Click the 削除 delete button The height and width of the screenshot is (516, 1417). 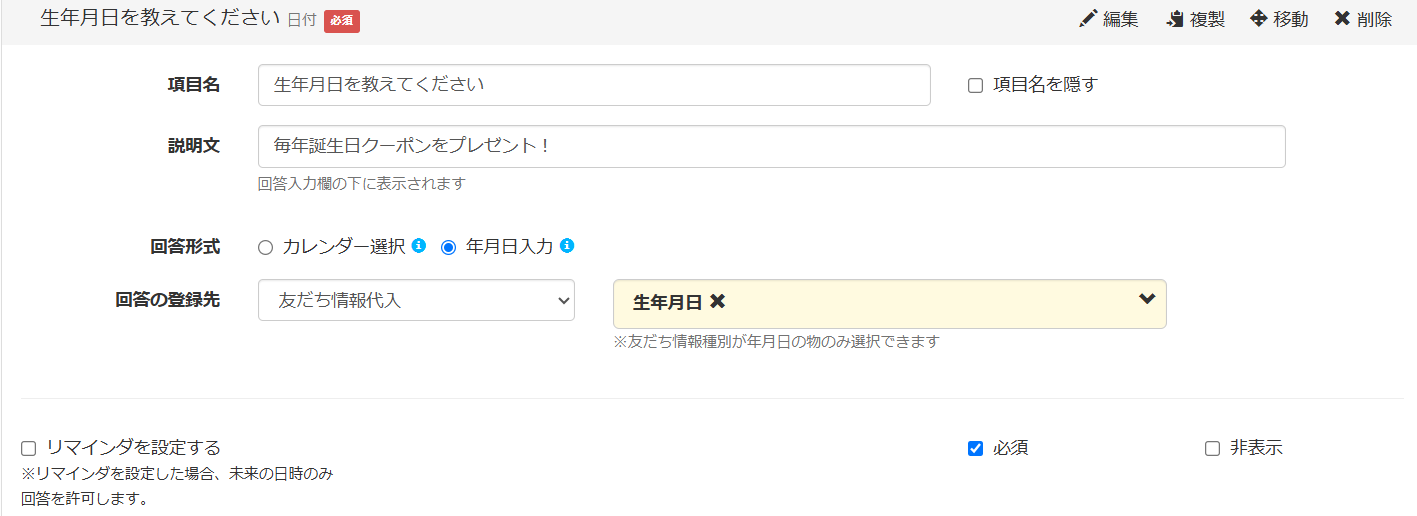coord(1363,19)
